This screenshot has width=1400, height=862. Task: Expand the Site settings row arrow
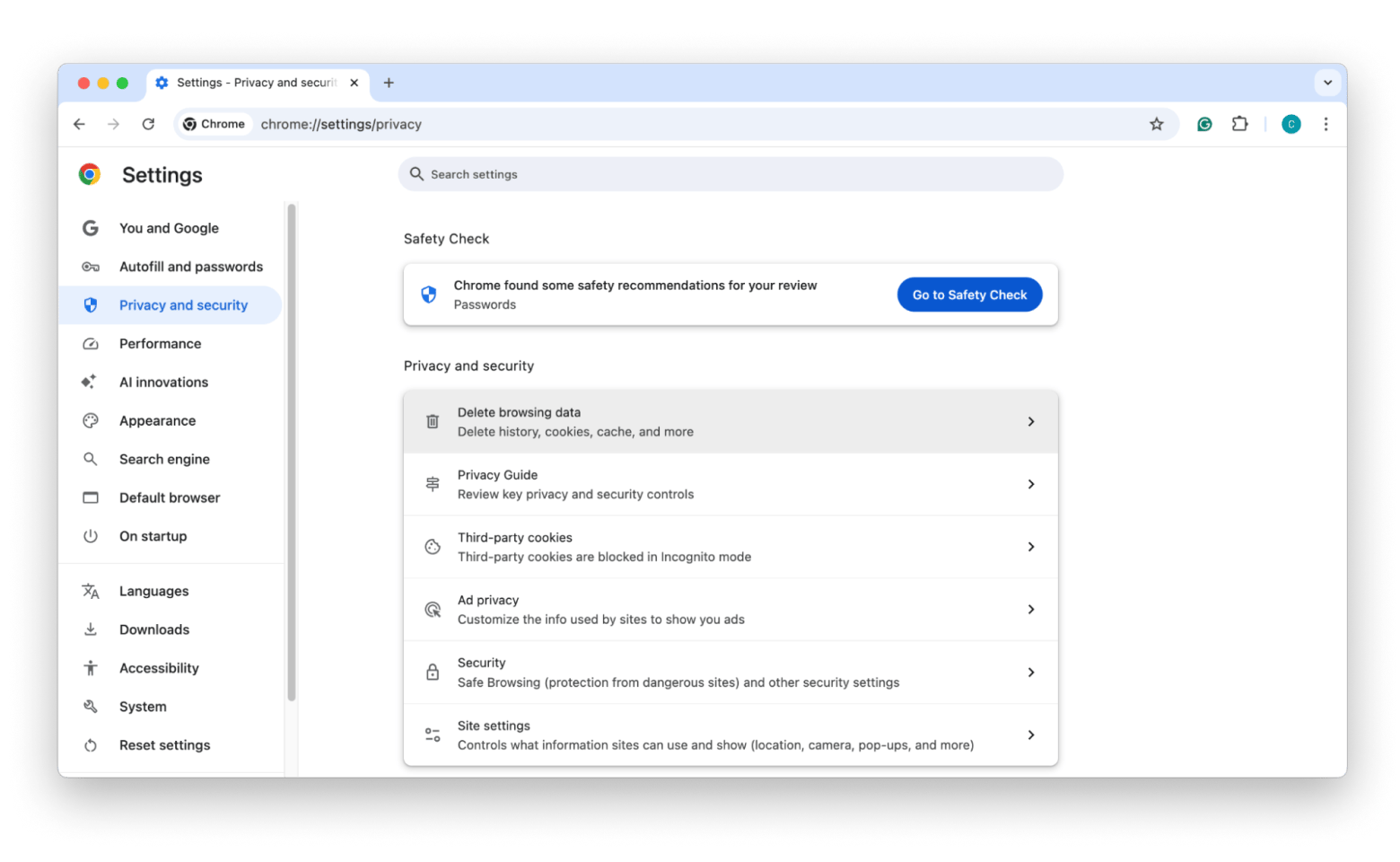coord(1030,735)
